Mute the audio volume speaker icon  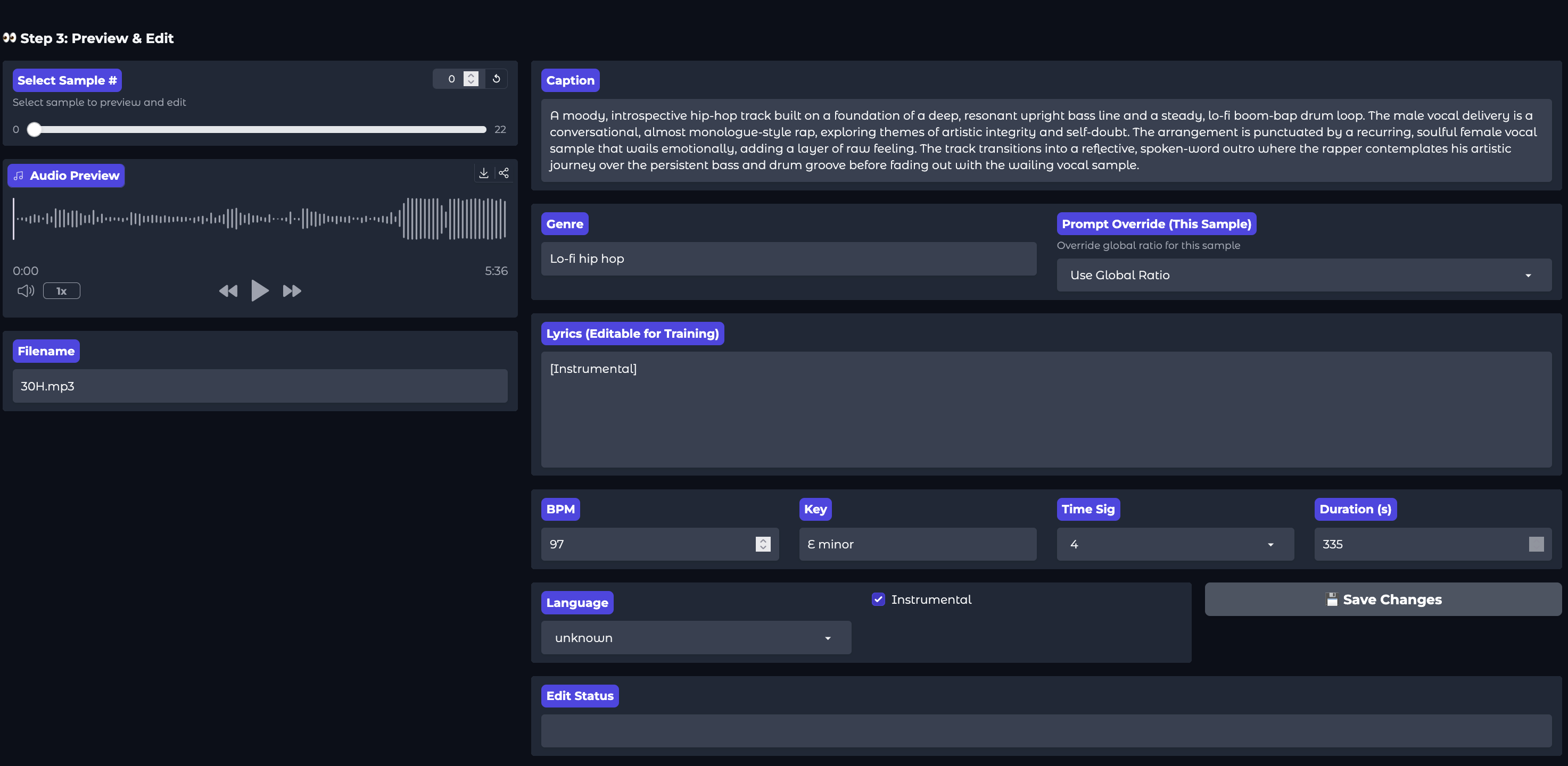click(x=26, y=291)
